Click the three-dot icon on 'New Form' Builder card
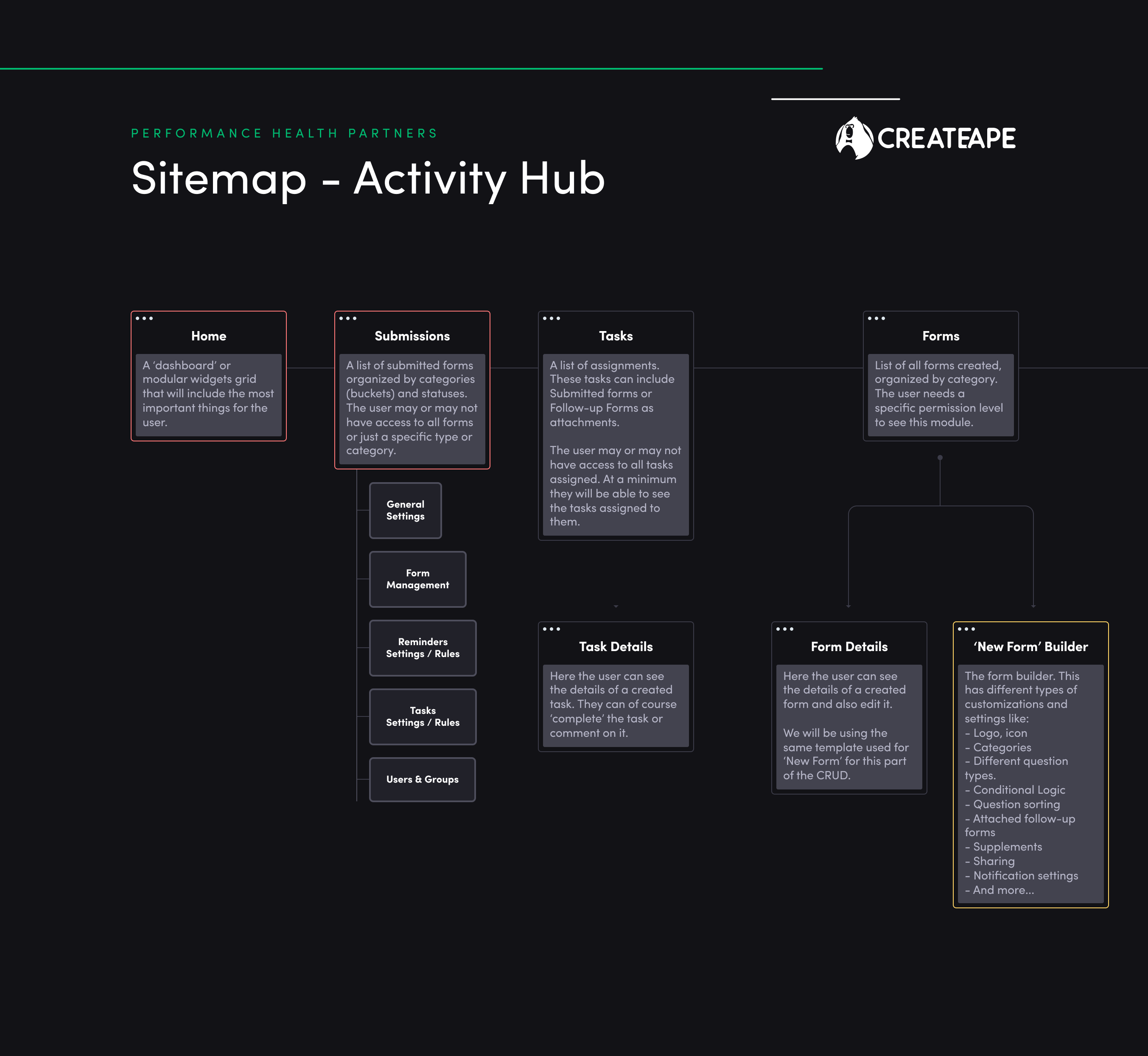1148x1056 pixels. [967, 629]
